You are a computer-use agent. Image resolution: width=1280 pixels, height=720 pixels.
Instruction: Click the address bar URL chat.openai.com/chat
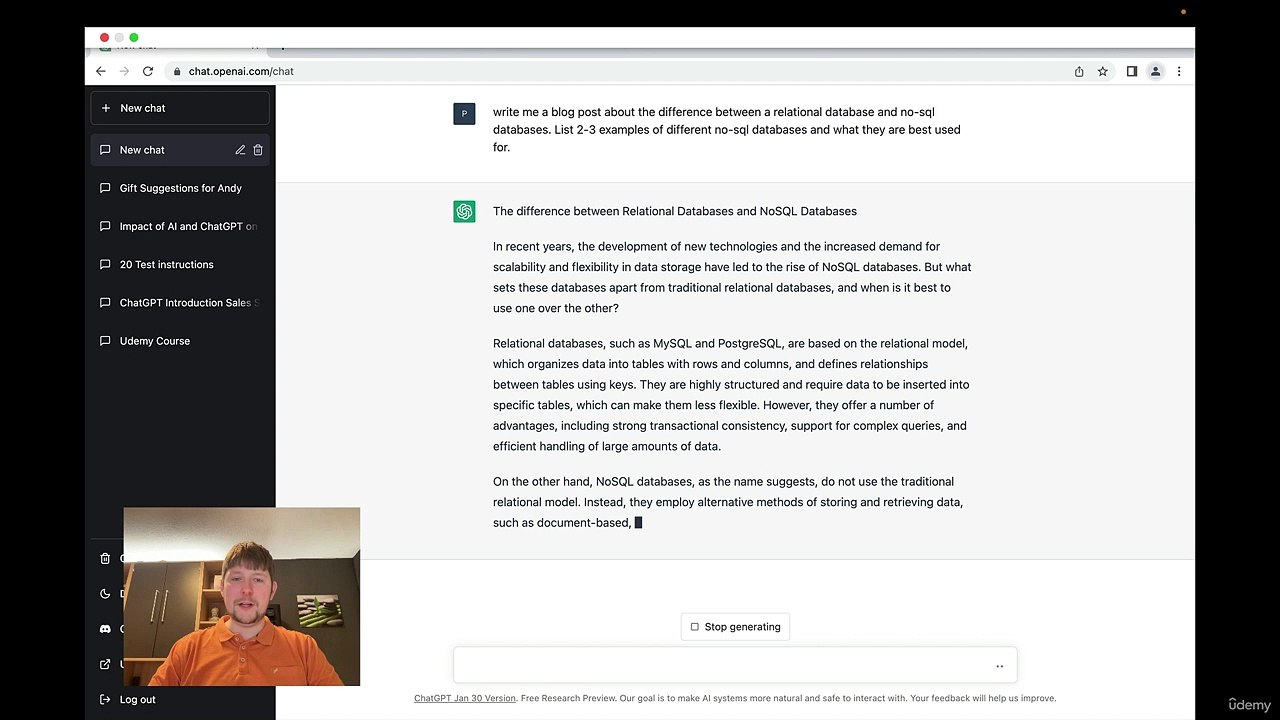point(241,71)
